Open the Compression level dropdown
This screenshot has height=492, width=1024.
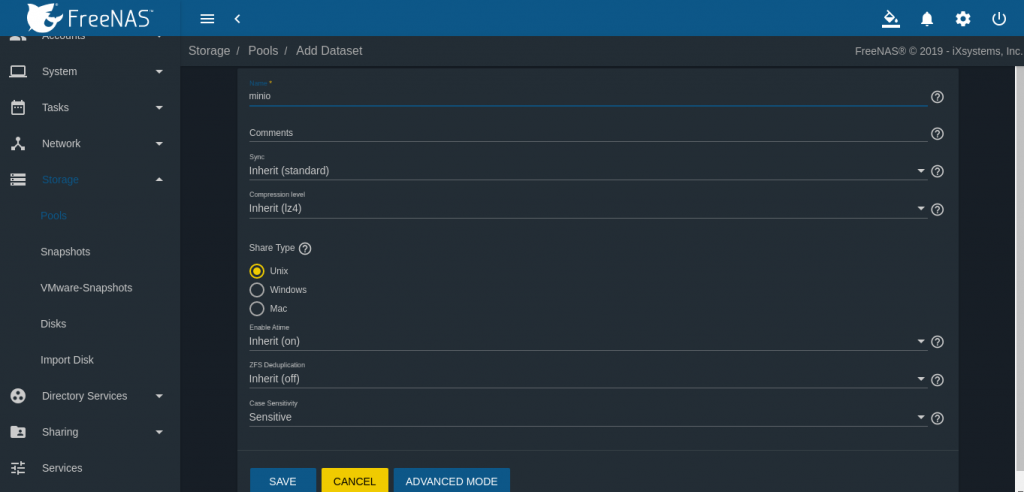click(x=586, y=209)
